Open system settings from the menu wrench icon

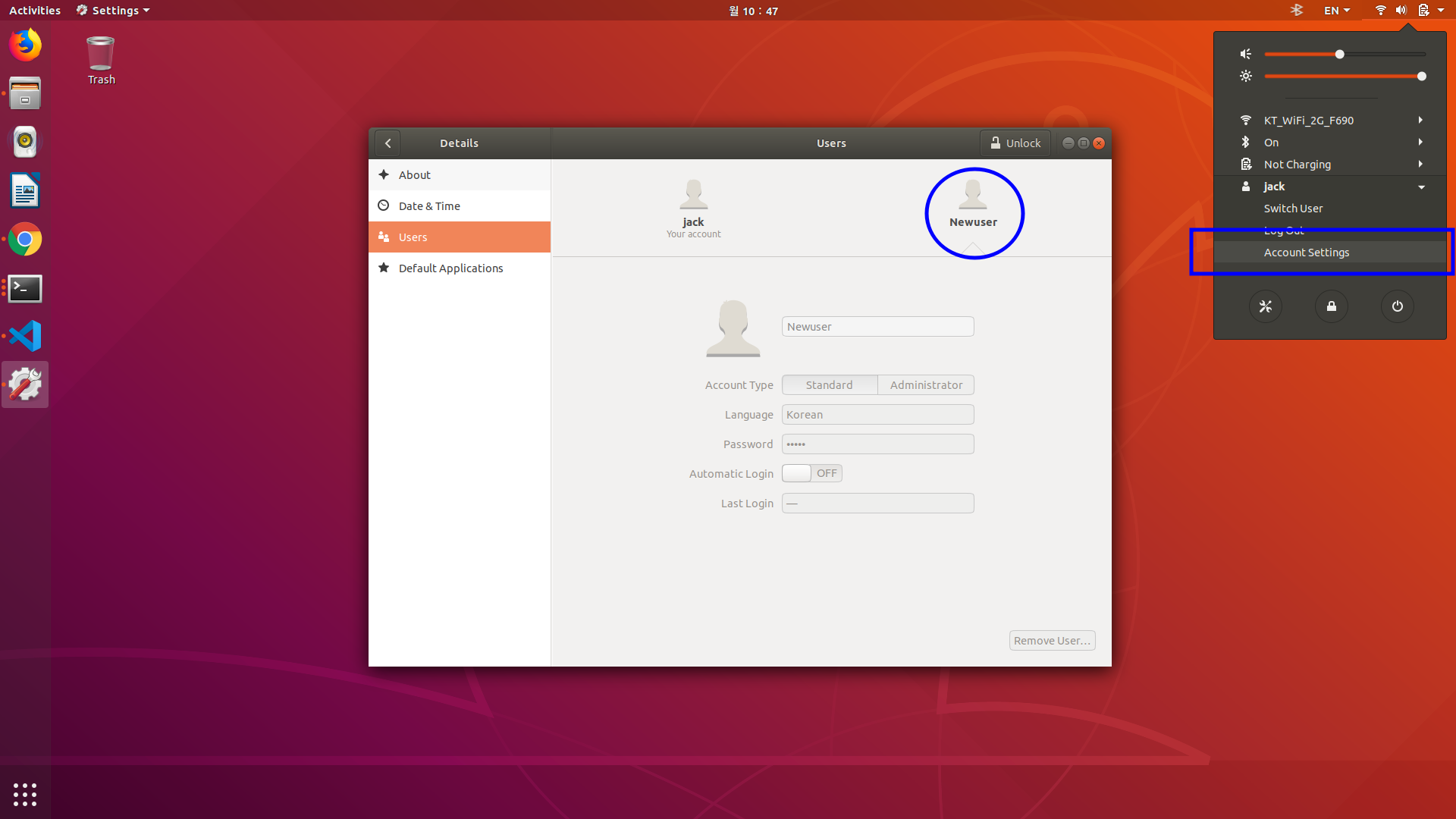point(1265,306)
